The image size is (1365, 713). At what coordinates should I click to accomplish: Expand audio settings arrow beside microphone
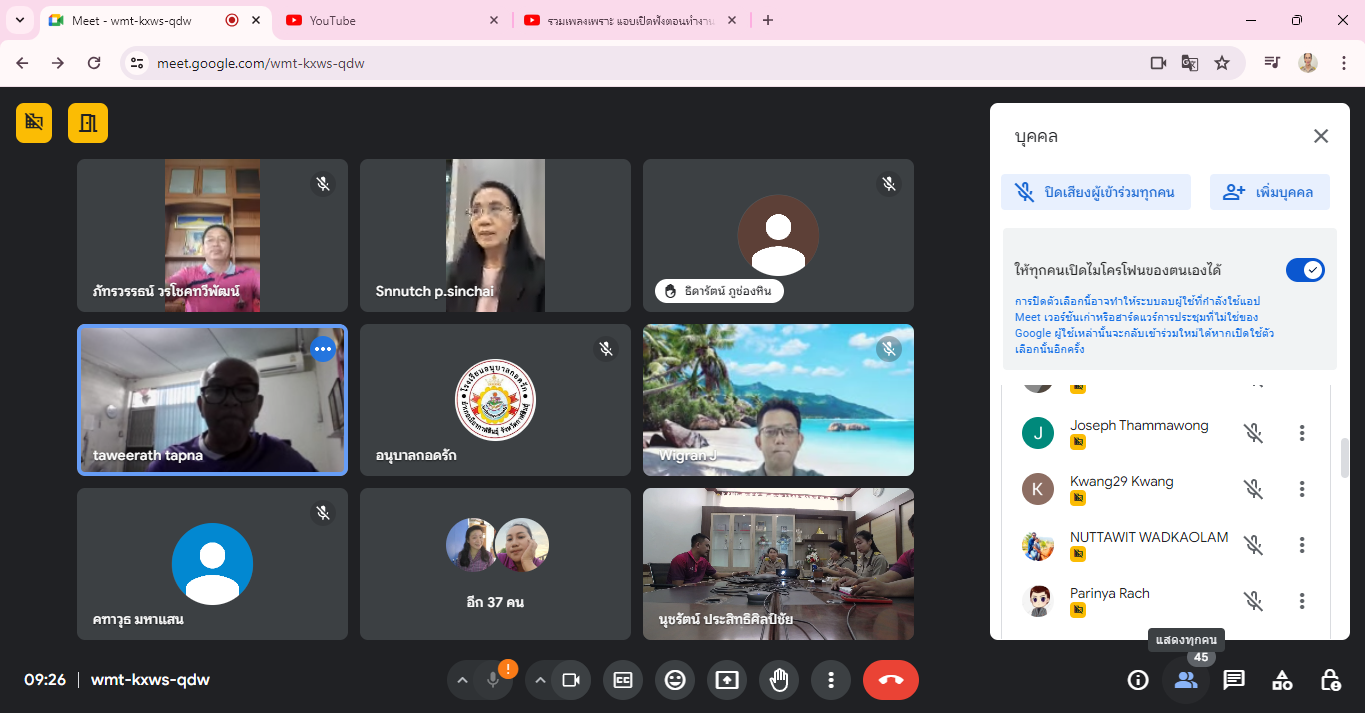tap(462, 680)
